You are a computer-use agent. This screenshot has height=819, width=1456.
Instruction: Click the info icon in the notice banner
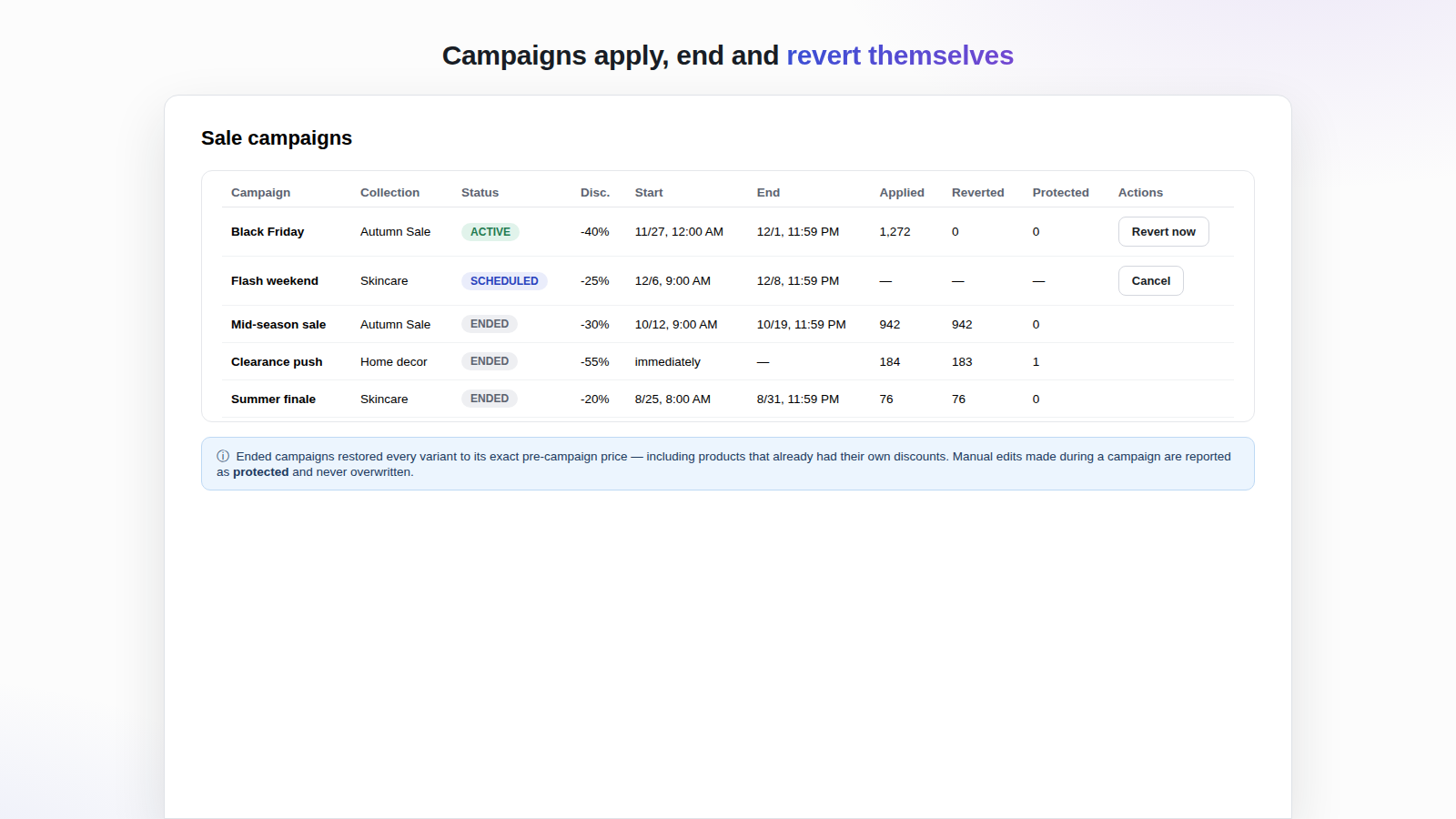click(x=223, y=457)
